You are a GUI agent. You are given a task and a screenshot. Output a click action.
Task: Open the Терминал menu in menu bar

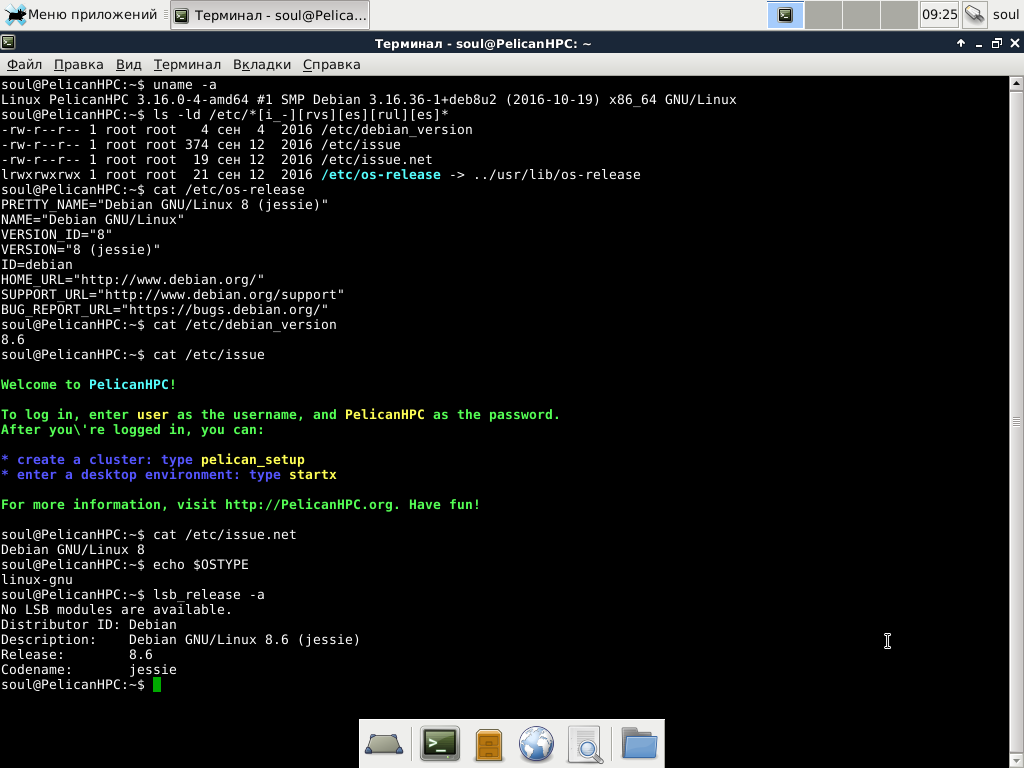[x=187, y=65]
